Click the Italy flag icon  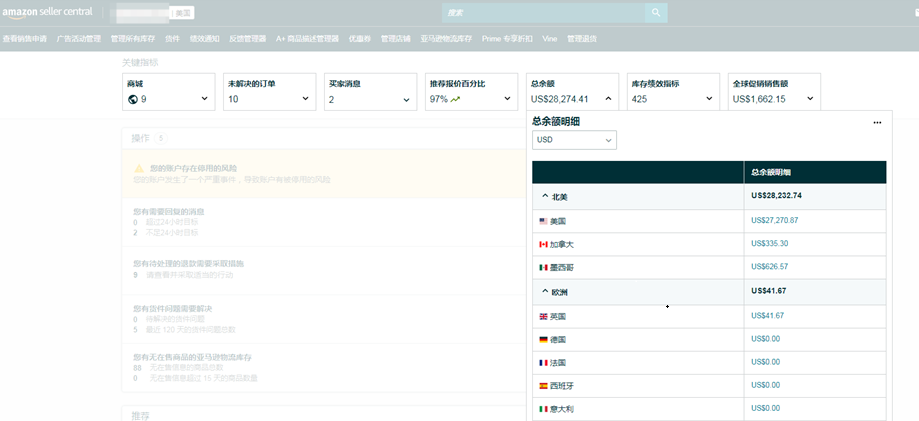coord(543,409)
